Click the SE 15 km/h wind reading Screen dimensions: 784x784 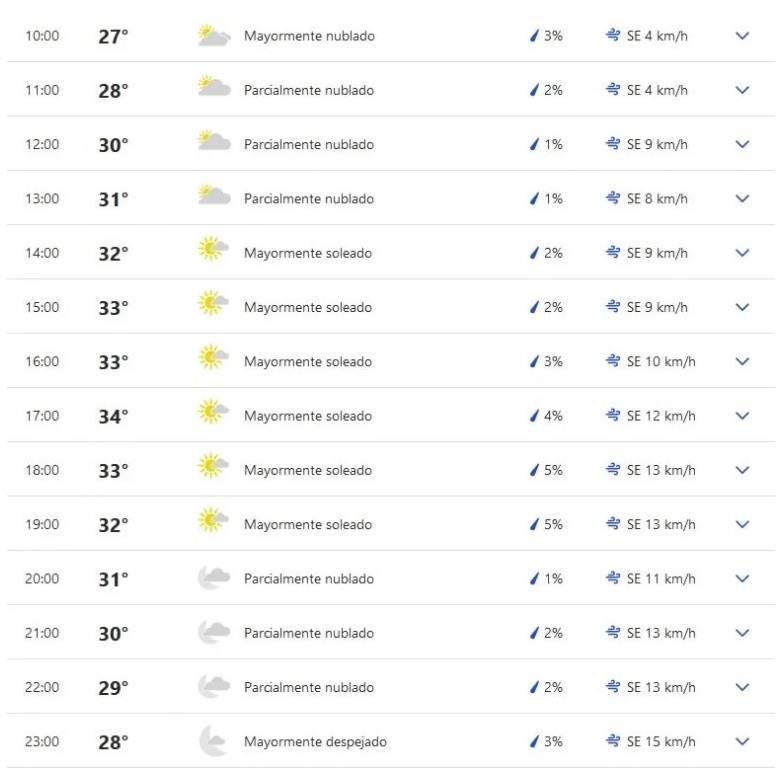point(661,741)
